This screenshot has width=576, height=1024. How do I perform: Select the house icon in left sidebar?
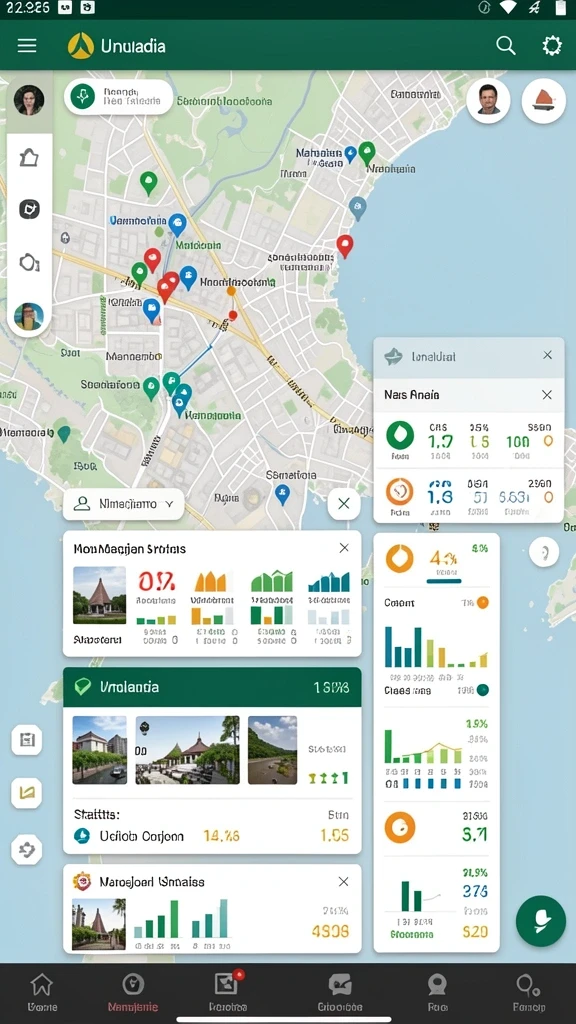29,157
